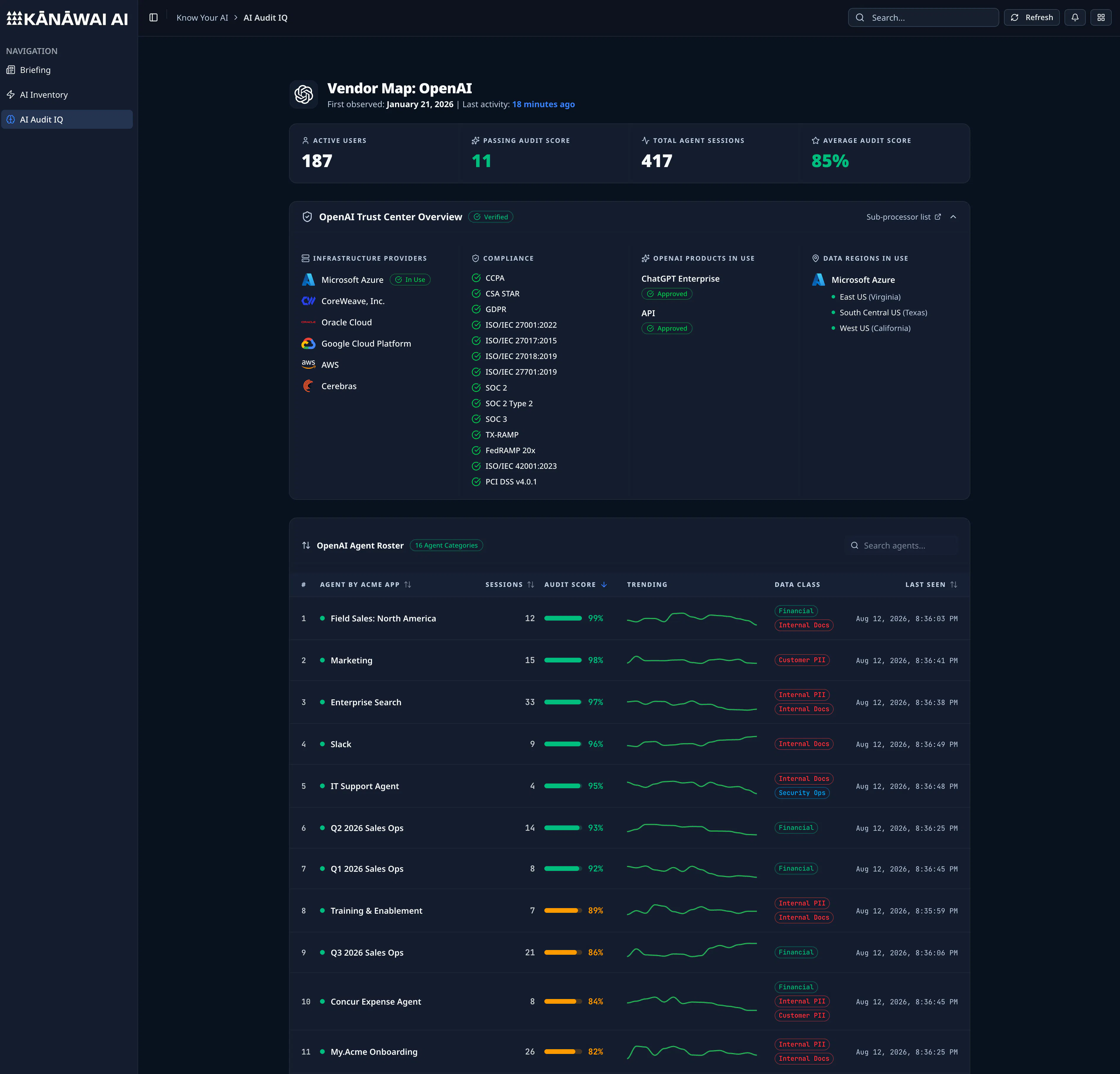Open the Enterprise Search agent row
This screenshot has width=1120, height=1074.
(x=629, y=702)
